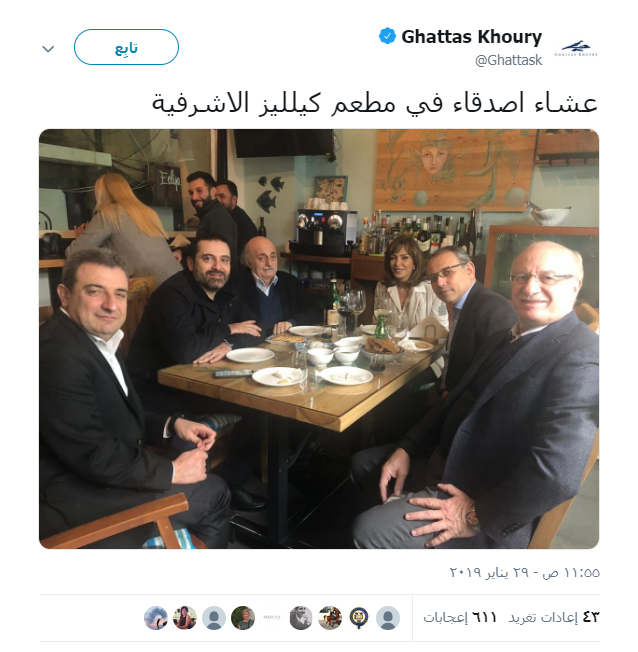Open the default silhouette avatar beside blonde woman
This screenshot has width=638, height=652.
point(214,617)
